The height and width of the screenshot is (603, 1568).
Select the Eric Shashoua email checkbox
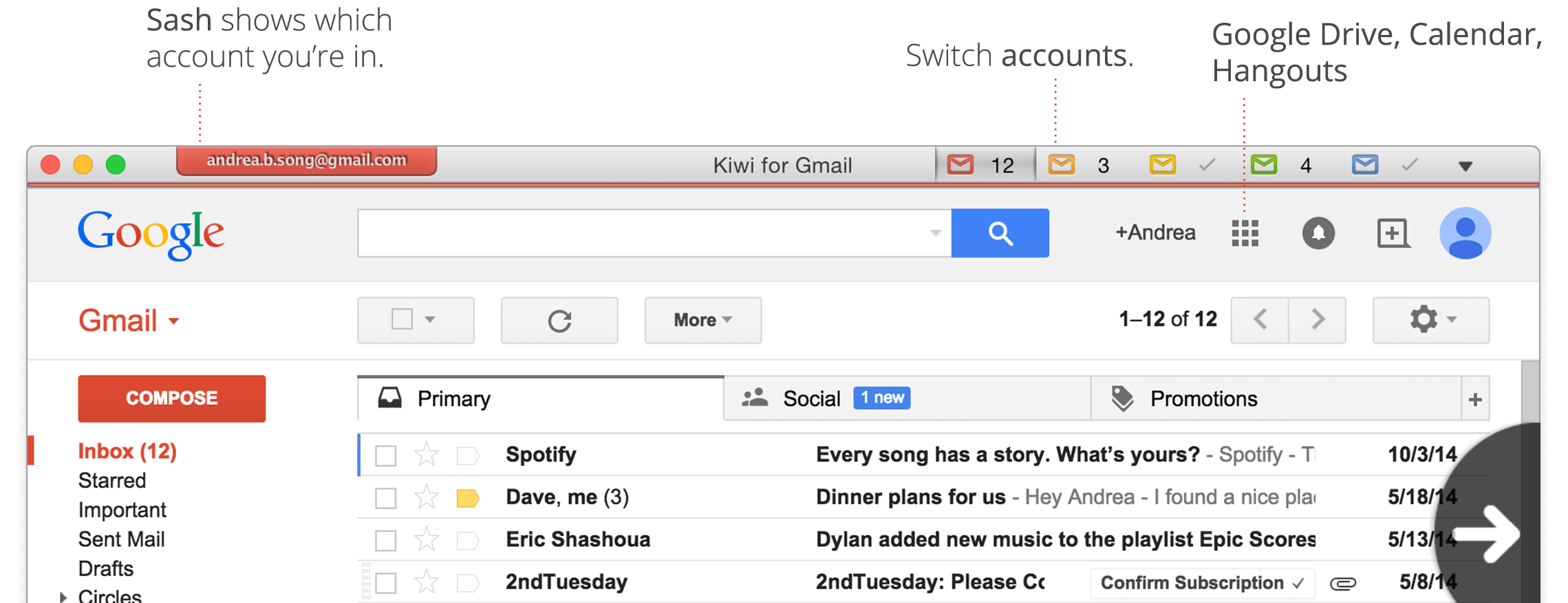click(x=386, y=540)
